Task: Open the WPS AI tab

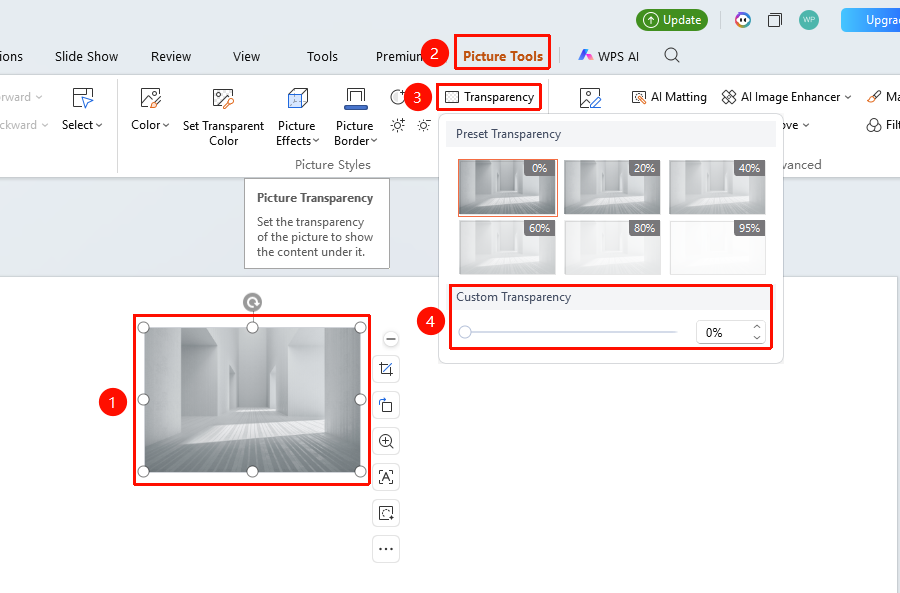Action: tap(608, 56)
